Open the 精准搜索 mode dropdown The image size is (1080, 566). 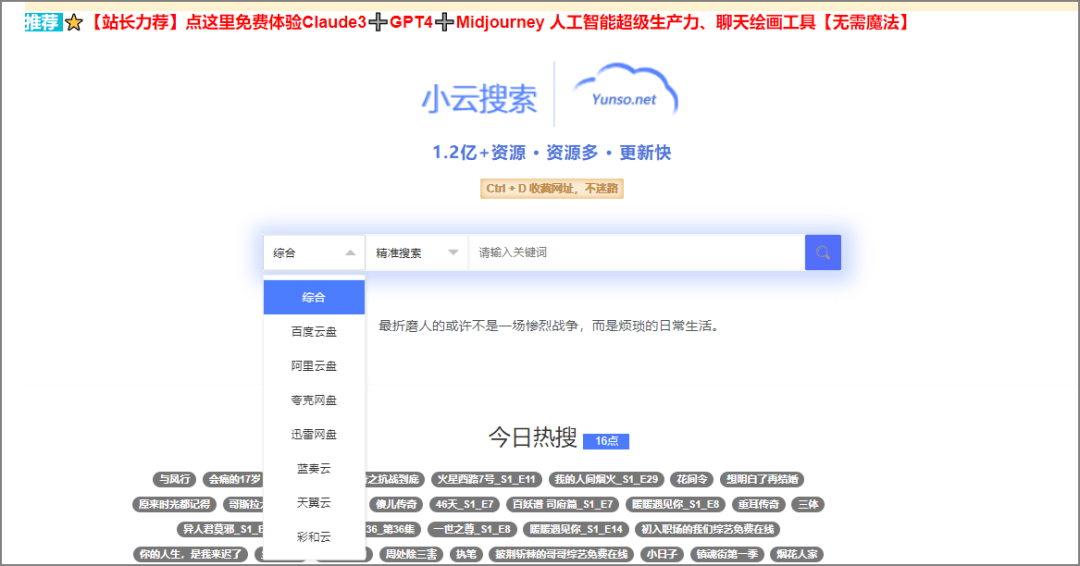coord(417,253)
